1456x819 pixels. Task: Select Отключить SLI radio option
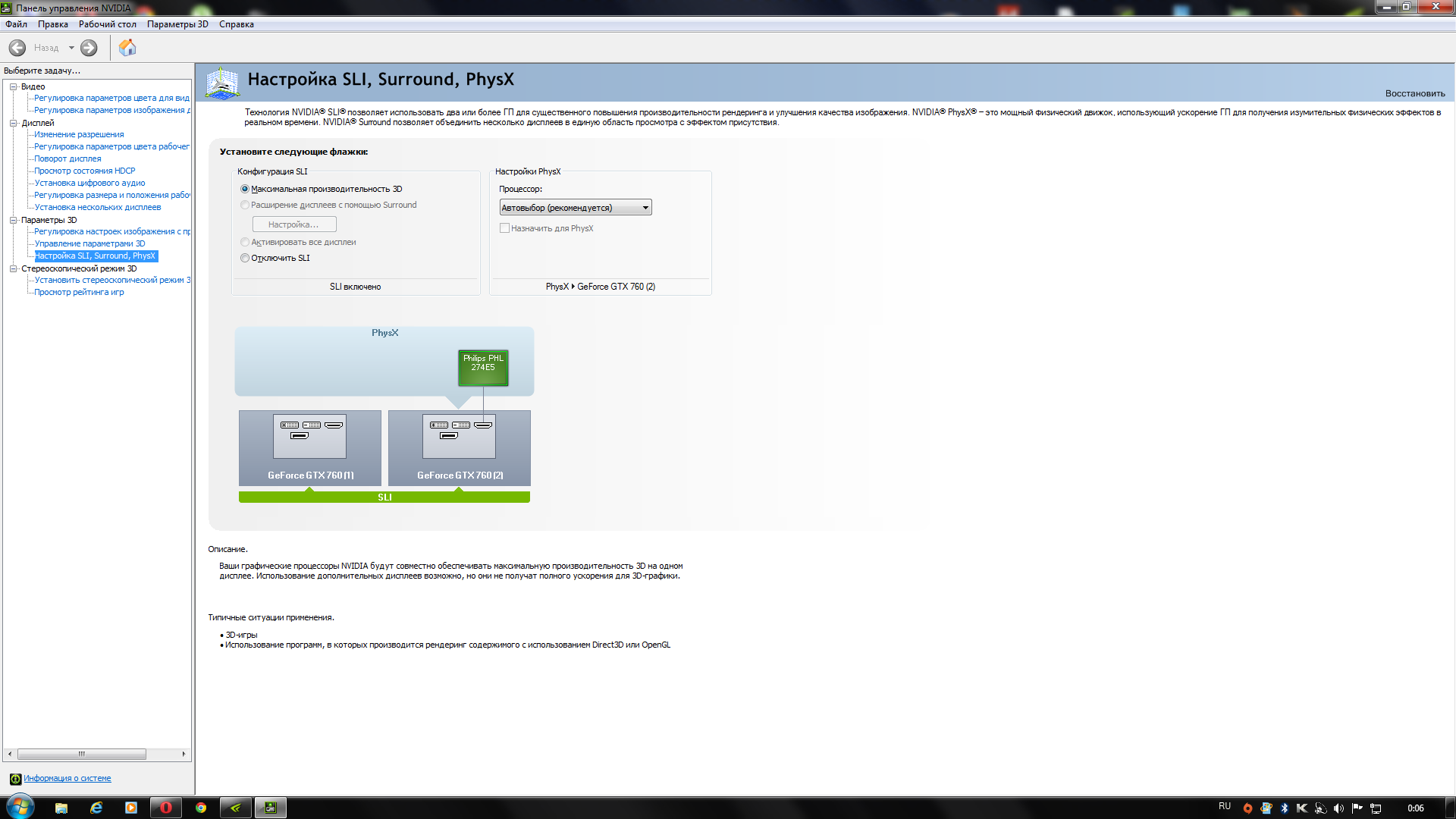(x=245, y=258)
